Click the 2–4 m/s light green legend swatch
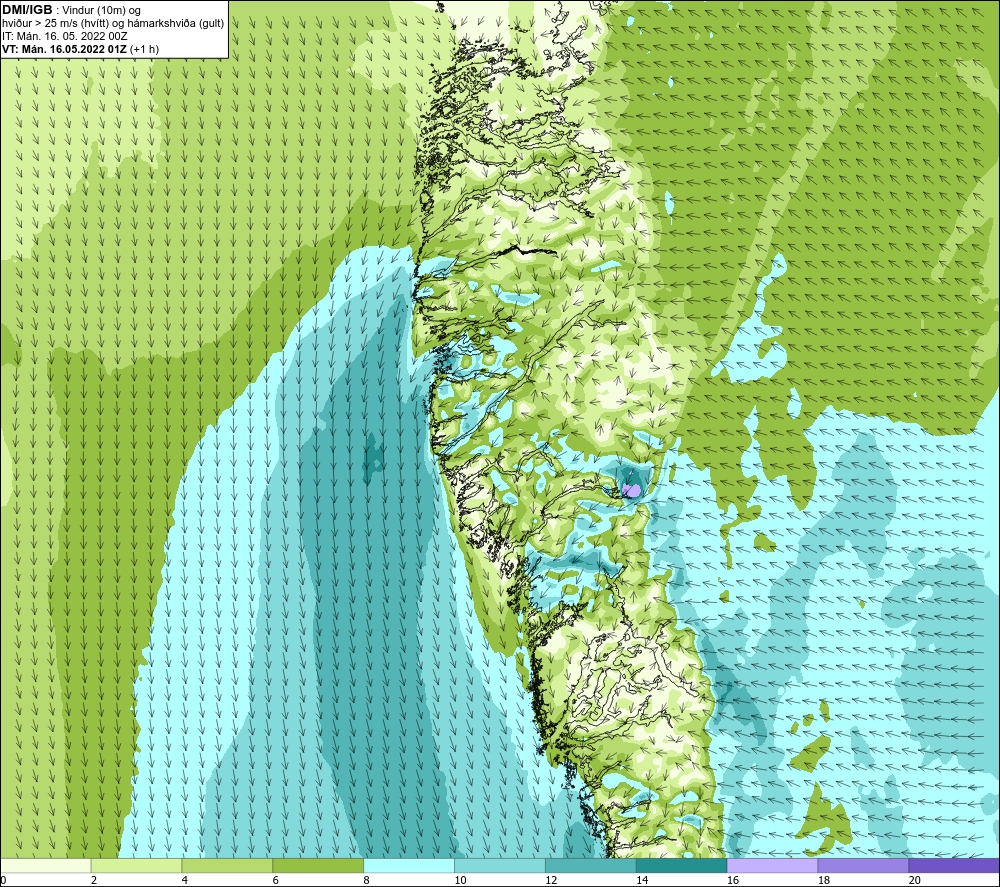 (136, 866)
